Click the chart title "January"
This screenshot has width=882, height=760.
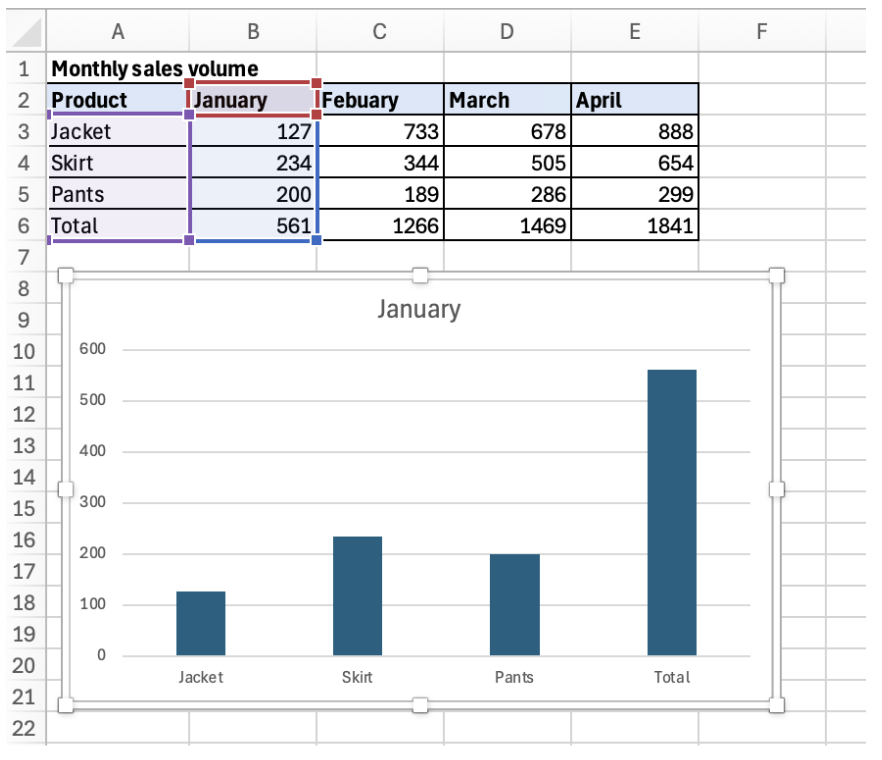420,309
